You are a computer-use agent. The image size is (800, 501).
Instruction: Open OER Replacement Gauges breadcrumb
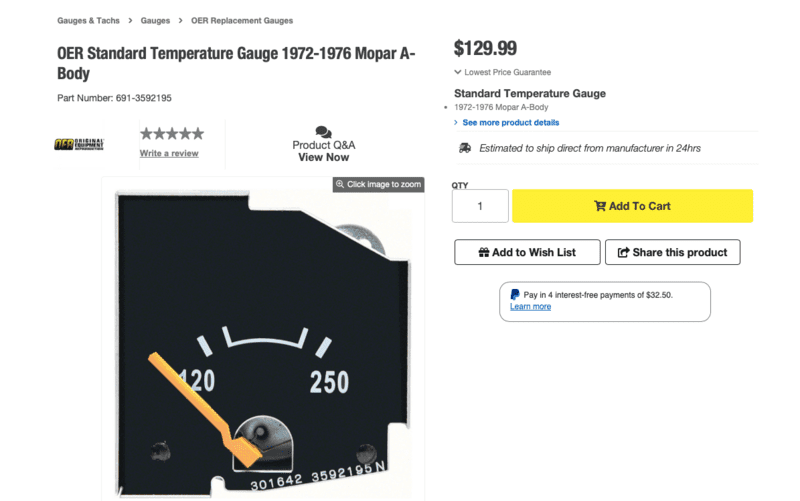[242, 20]
